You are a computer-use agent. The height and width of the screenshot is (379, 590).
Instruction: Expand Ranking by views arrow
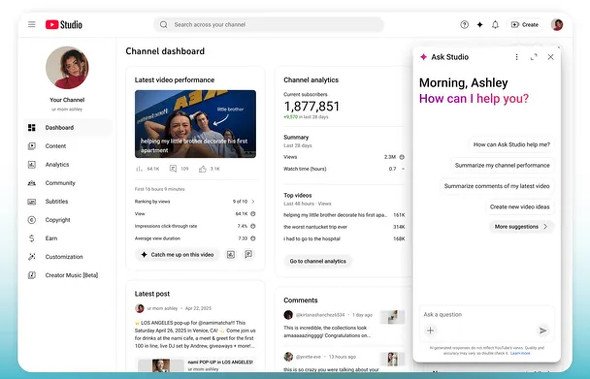coord(253,202)
